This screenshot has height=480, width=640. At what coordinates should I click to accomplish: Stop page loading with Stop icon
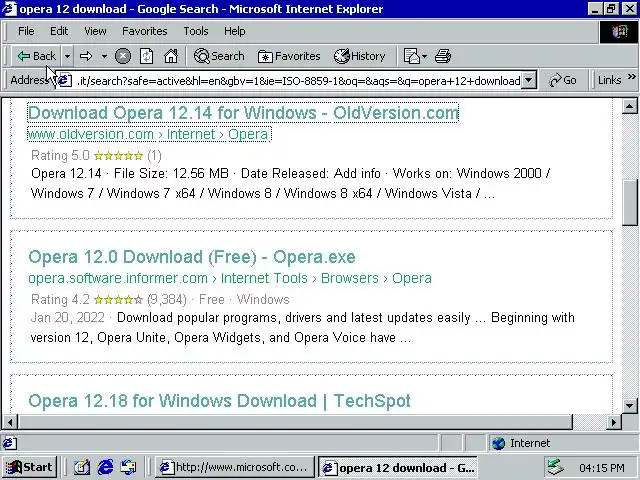coord(122,56)
